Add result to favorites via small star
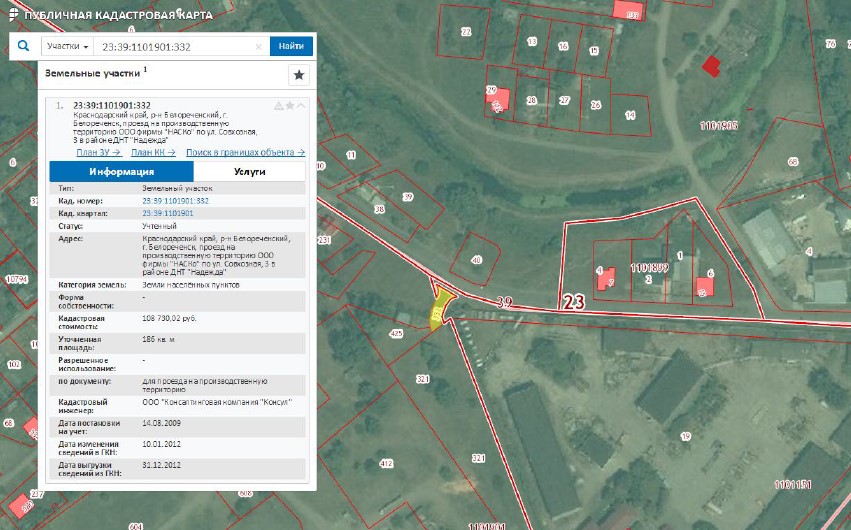This screenshot has width=851, height=530. pos(290,106)
